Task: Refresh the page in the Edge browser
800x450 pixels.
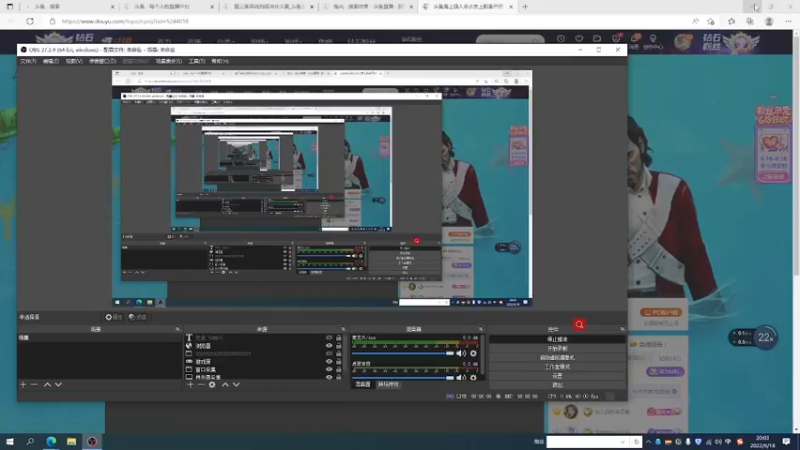Action: pyautogui.click(x=30, y=21)
